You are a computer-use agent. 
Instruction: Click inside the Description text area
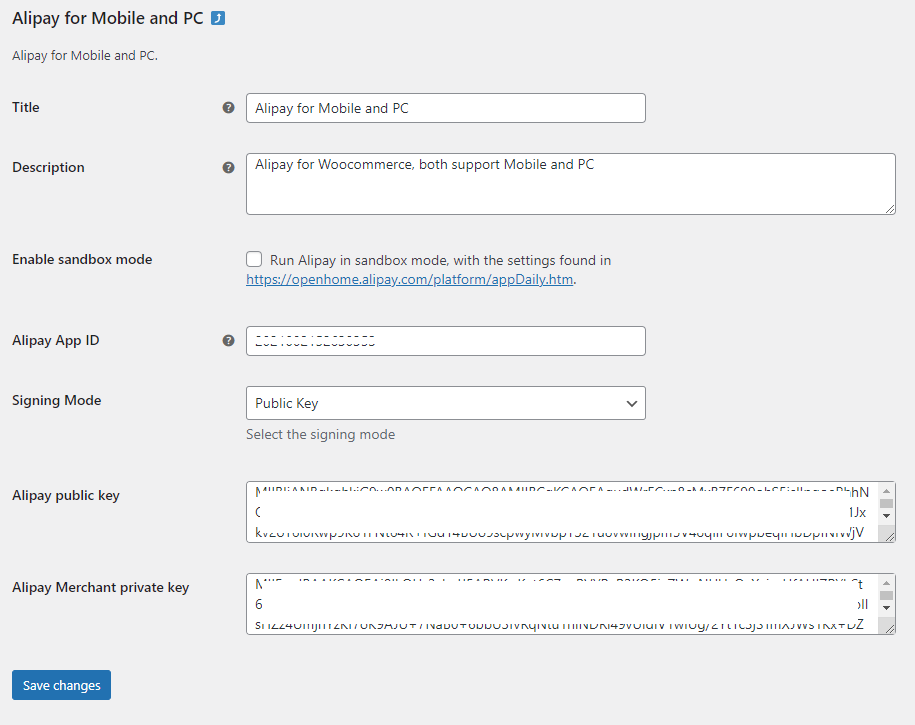[571, 184]
